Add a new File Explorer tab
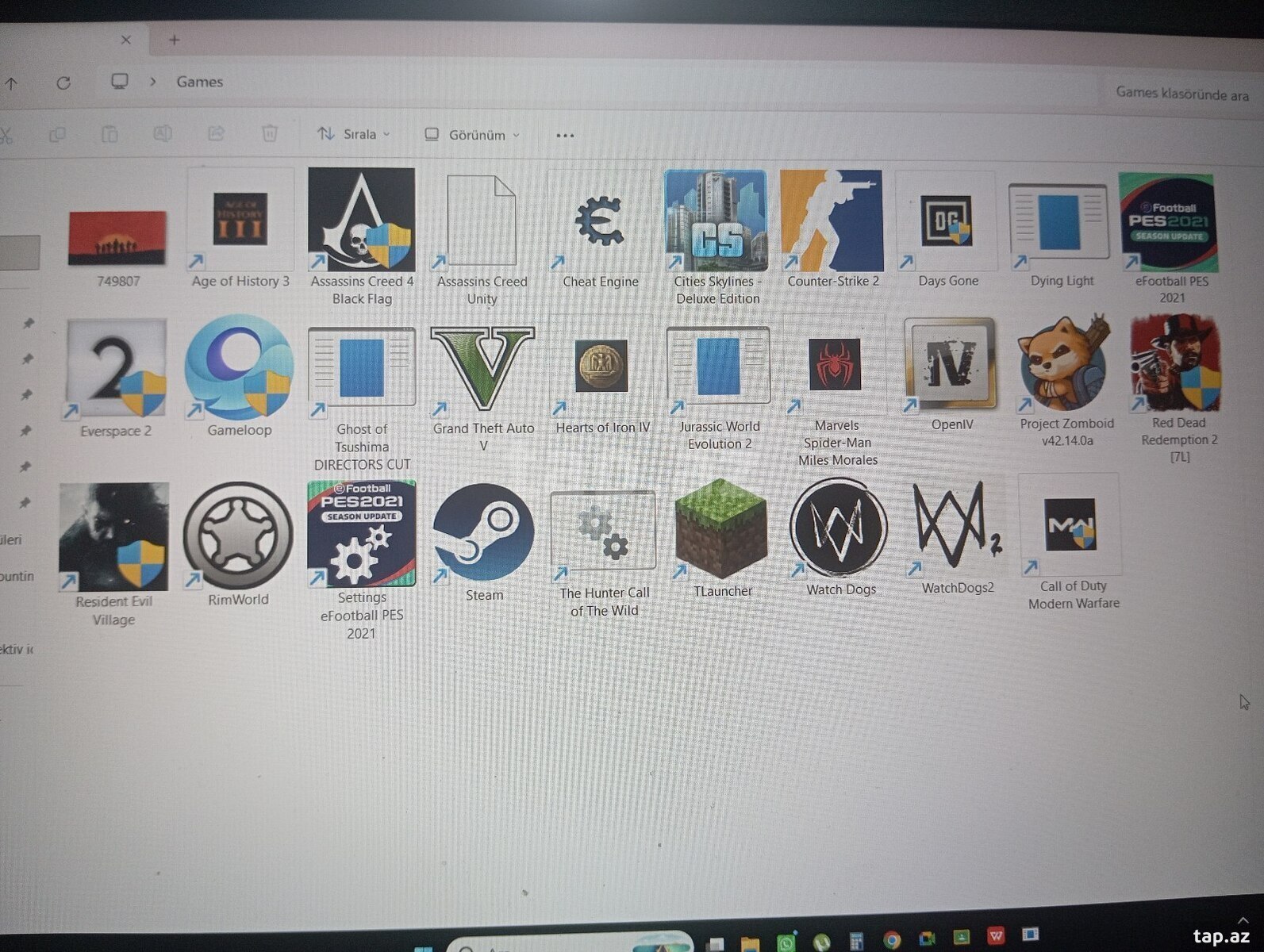This screenshot has height=952, width=1264. point(174,40)
